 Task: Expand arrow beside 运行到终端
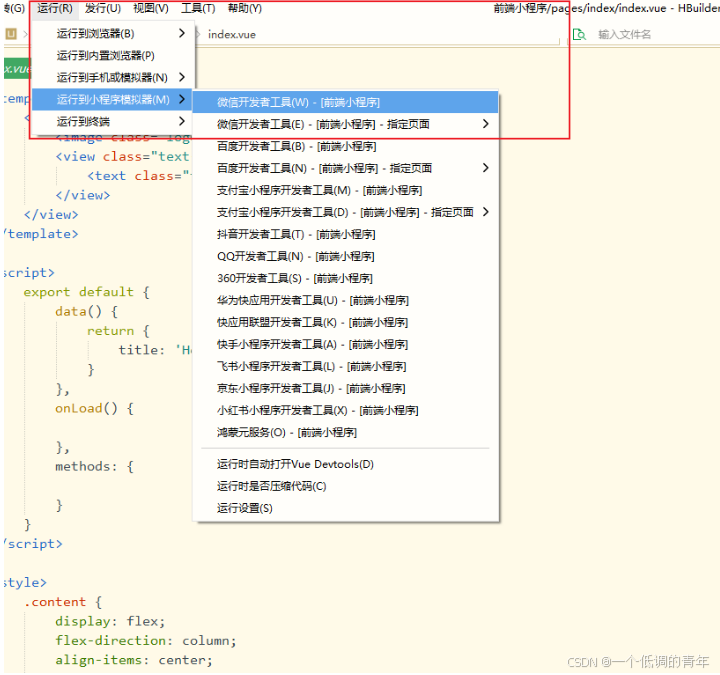(x=182, y=121)
